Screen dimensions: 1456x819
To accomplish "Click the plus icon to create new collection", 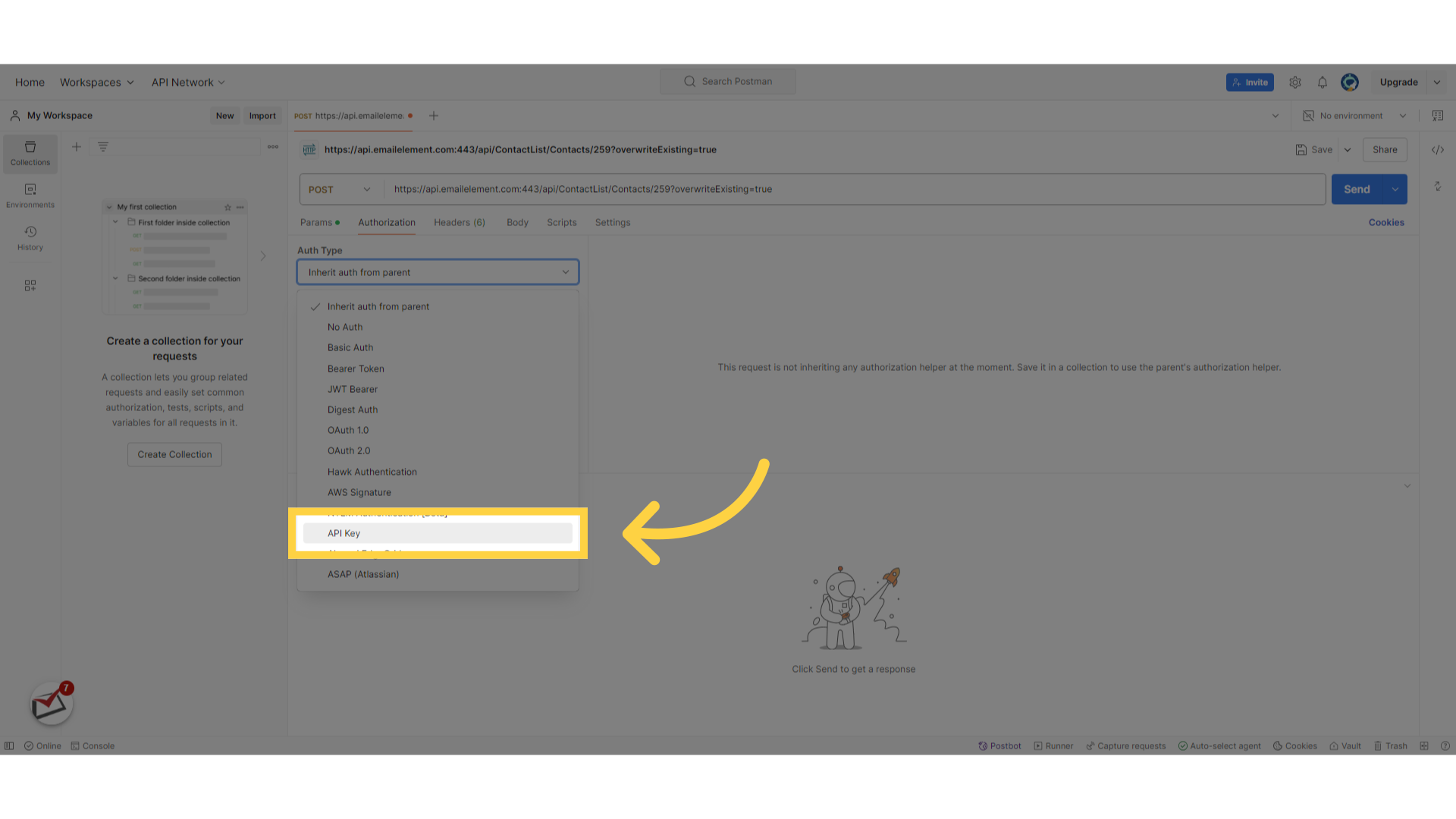I will 77,147.
